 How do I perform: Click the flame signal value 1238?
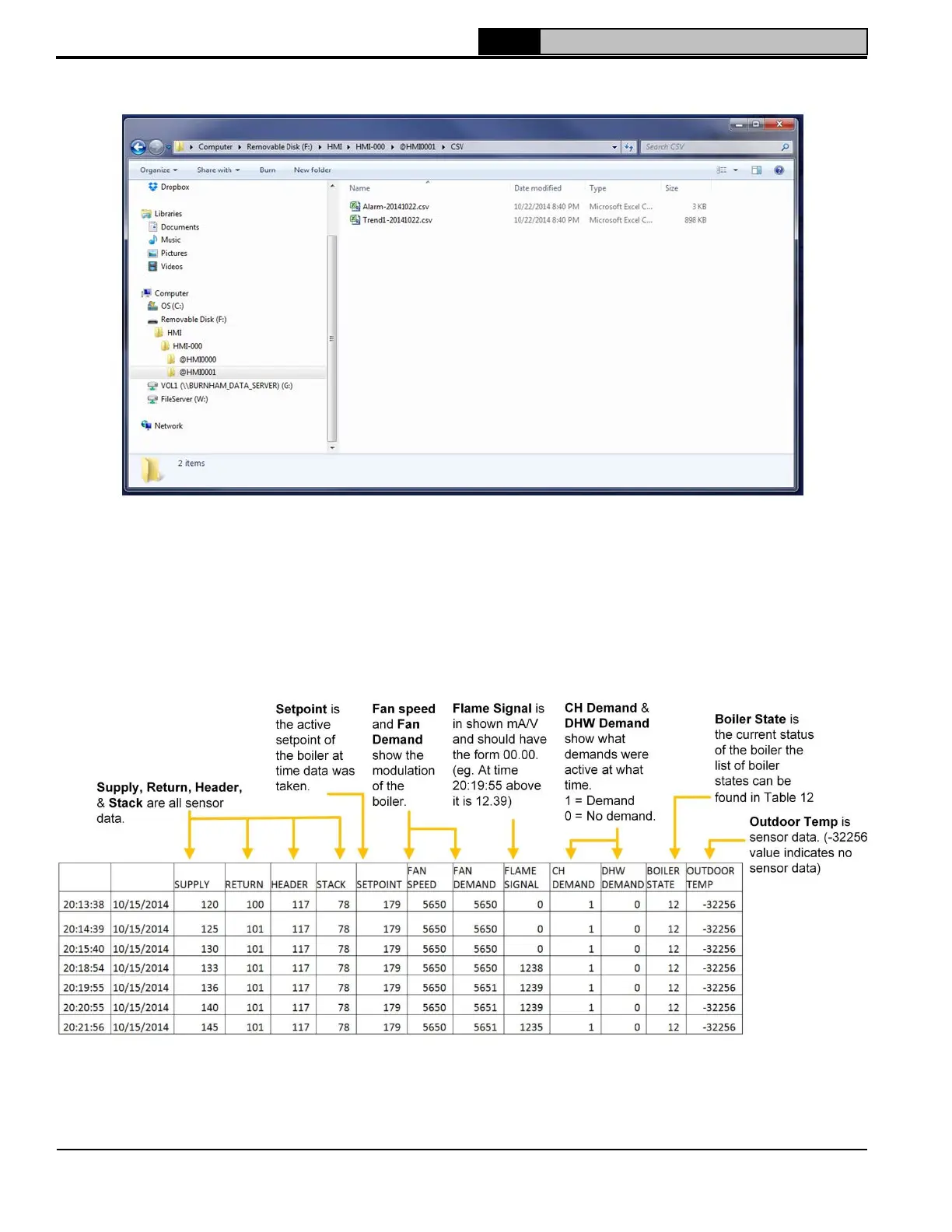531,968
